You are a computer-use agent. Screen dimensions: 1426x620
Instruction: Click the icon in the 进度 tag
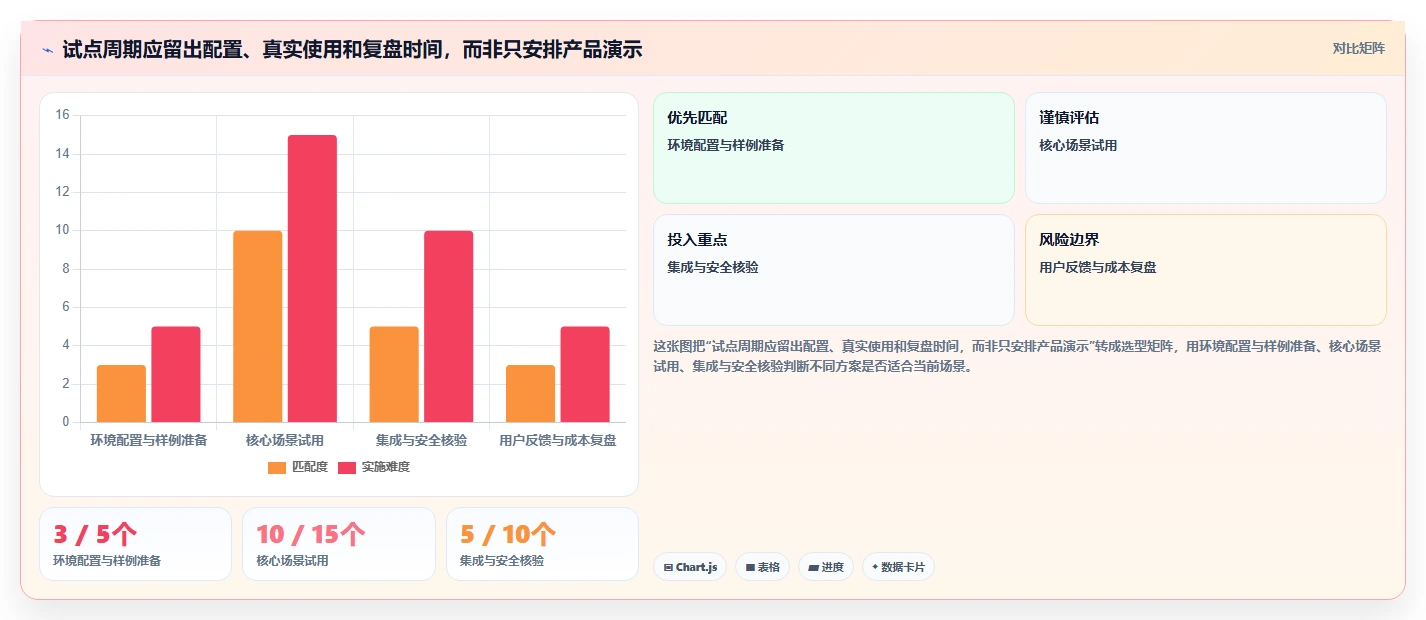tap(813, 567)
